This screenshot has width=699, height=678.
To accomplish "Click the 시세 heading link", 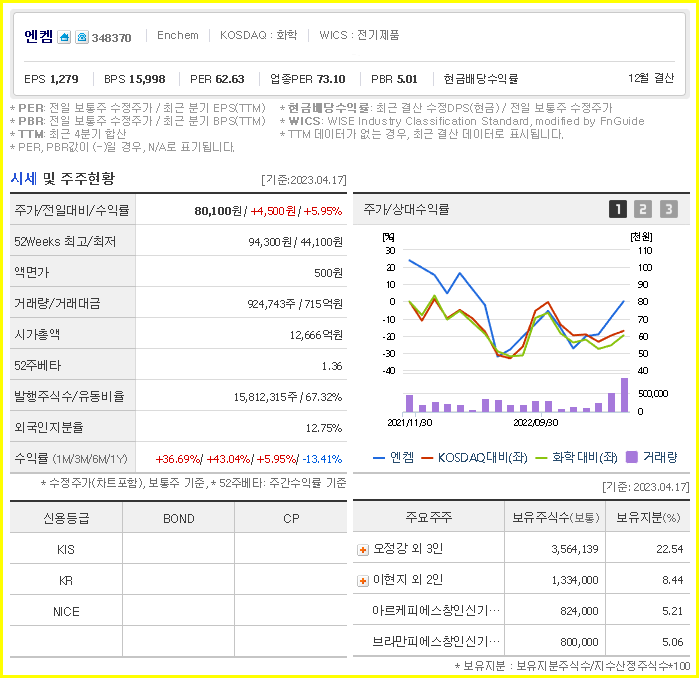I will 24,178.
